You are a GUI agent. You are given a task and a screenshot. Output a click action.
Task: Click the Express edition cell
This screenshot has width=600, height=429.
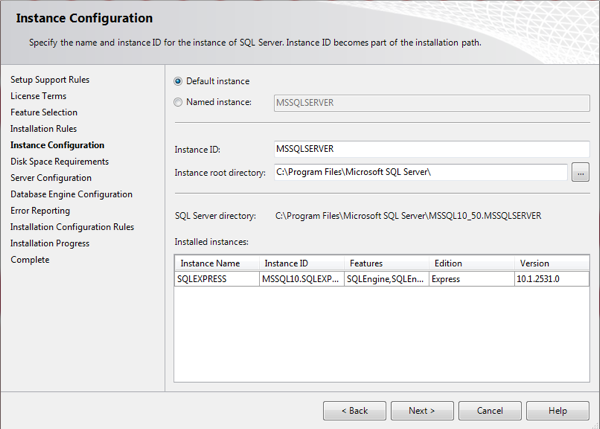pyautogui.click(x=472, y=279)
